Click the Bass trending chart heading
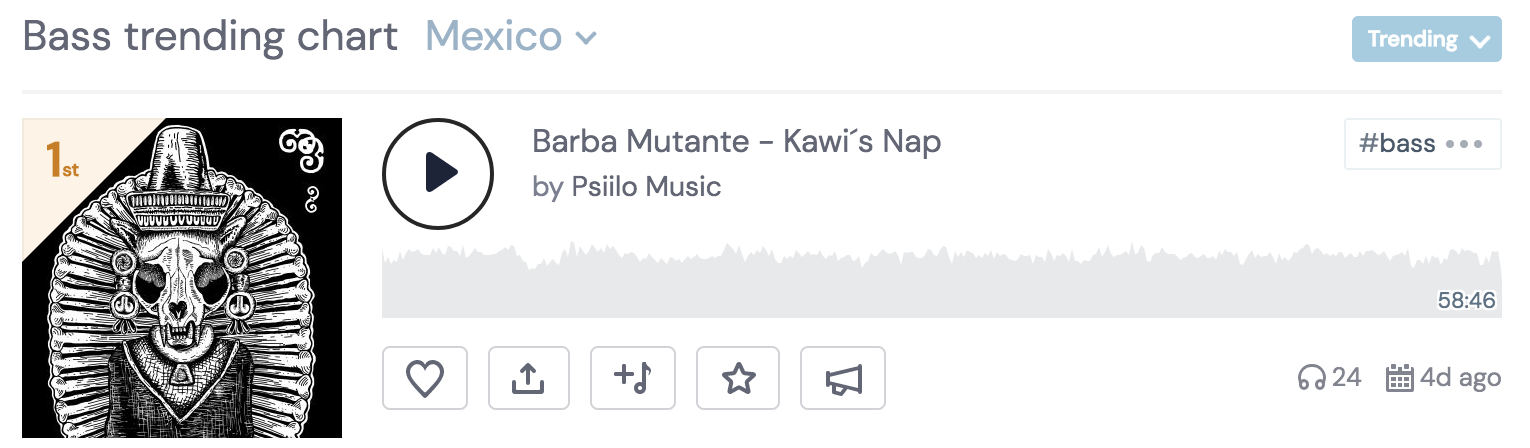1530x448 pixels. click(210, 38)
